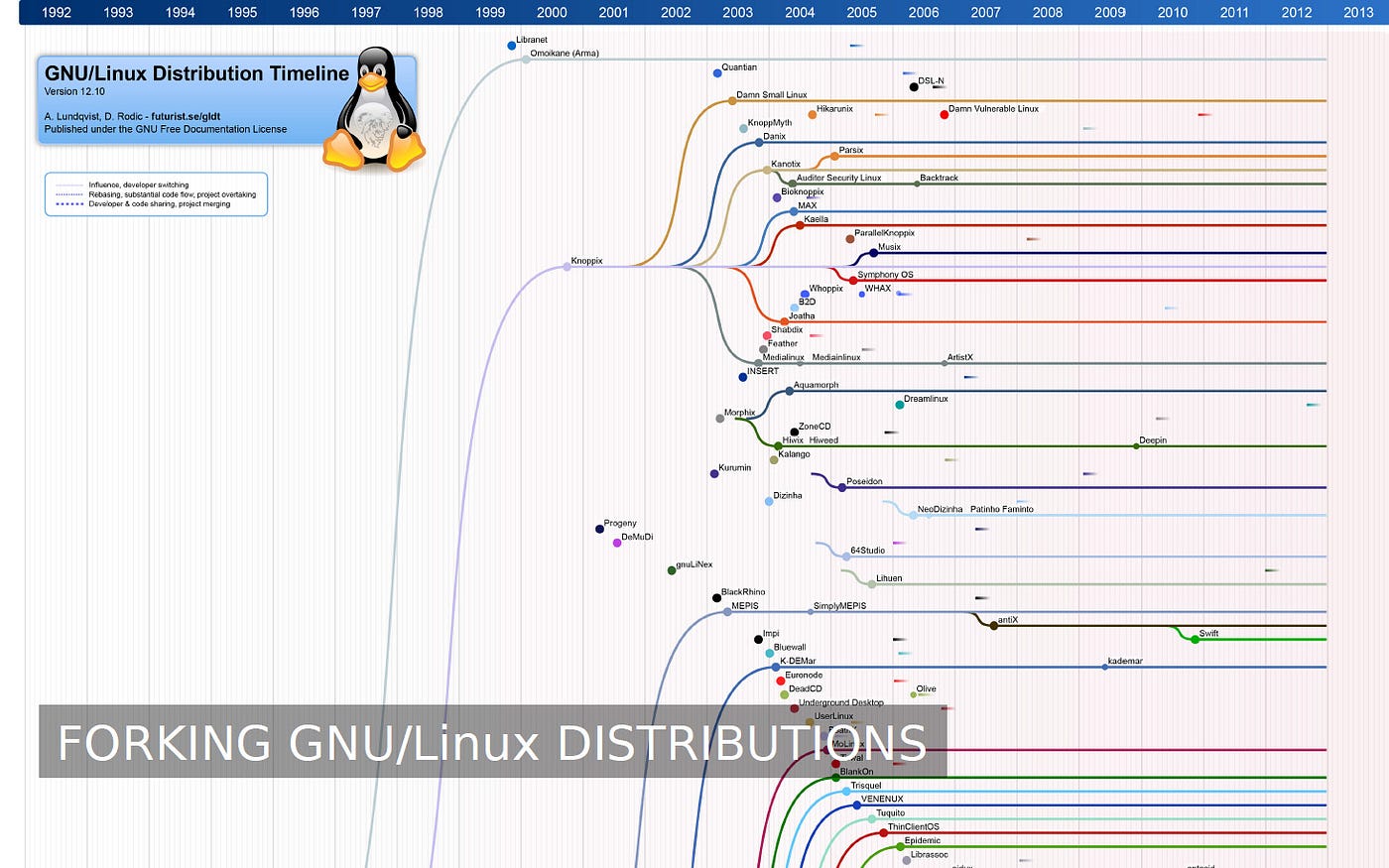Image resolution: width=1389 pixels, height=868 pixels.
Task: Click the 2003 year label
Action: (x=737, y=12)
